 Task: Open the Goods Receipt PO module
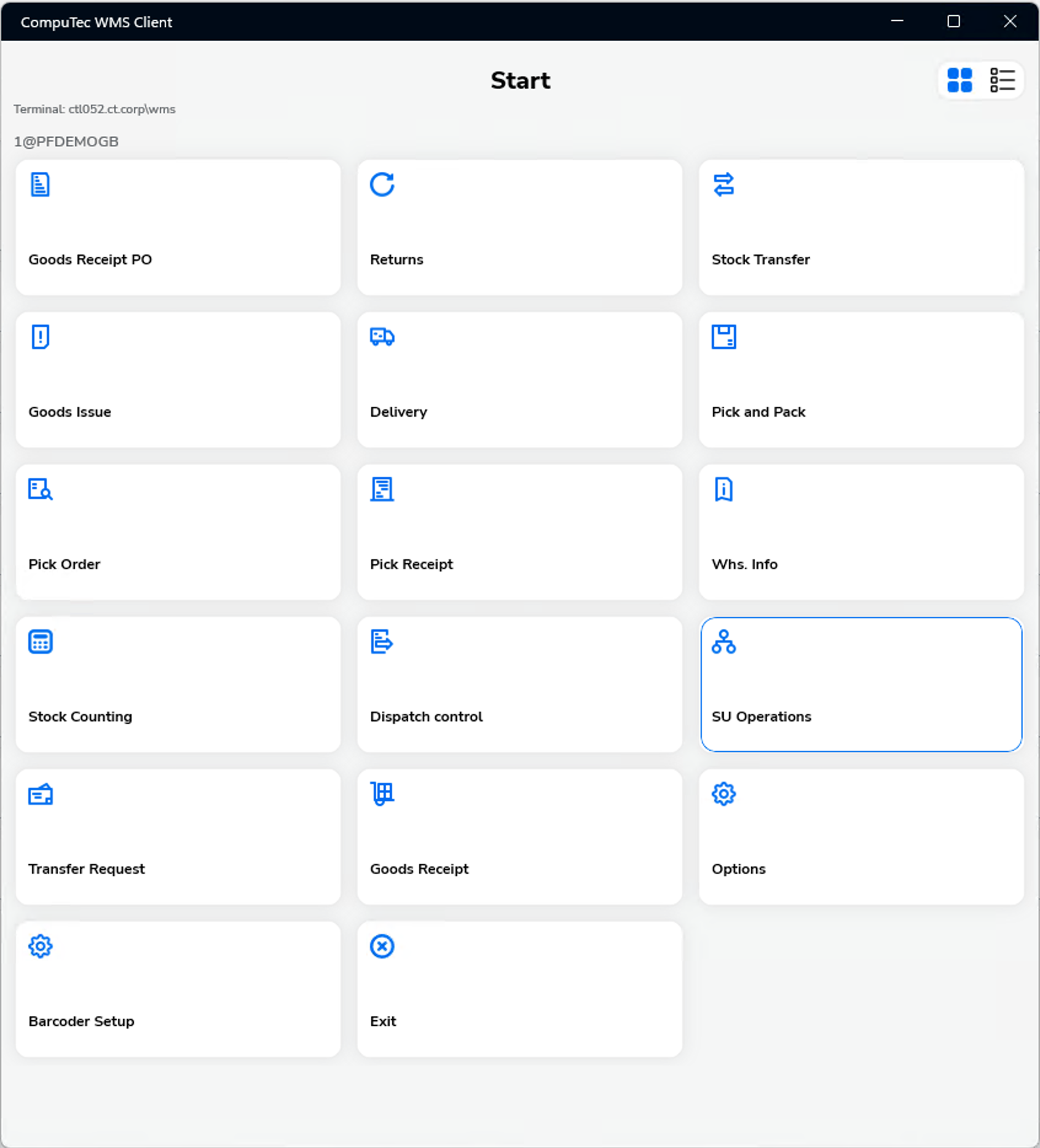pyautogui.click(x=178, y=227)
